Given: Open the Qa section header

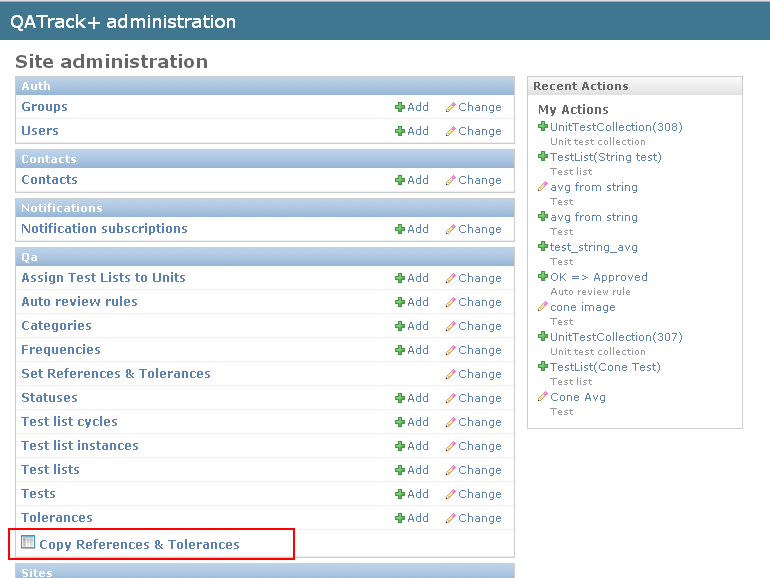Looking at the screenshot, I should 29,257.
